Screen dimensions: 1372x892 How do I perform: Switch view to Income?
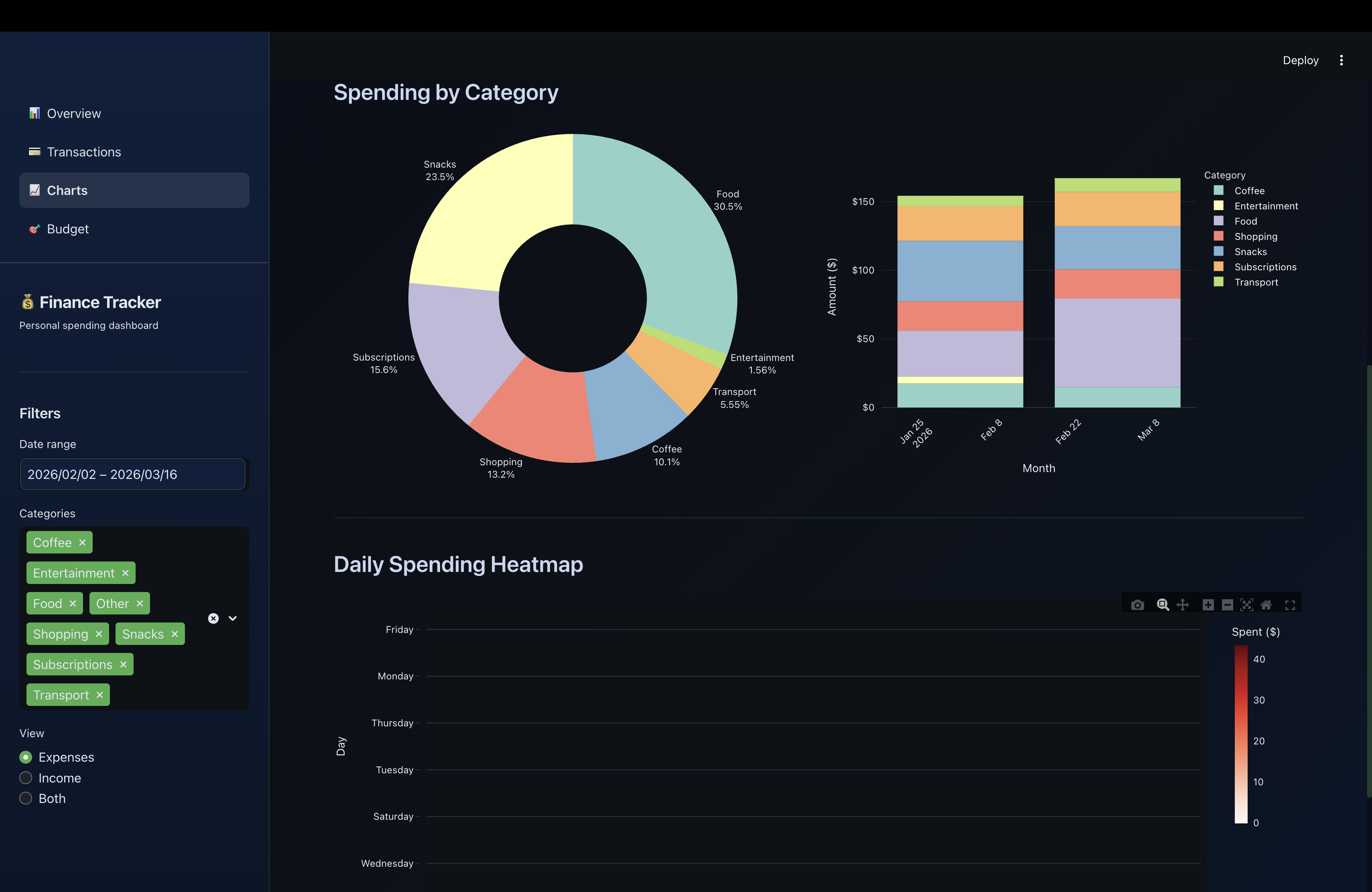(x=25, y=777)
